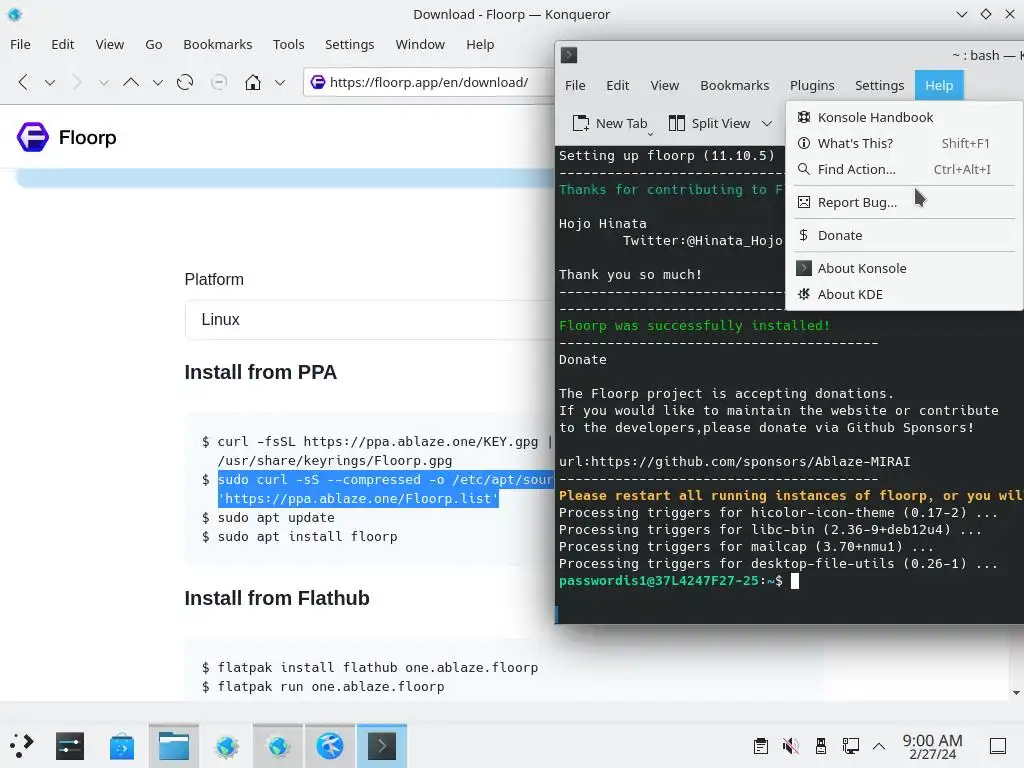Screen dimensions: 1024x768
Task: Click New Tab in Konsole toolbar
Action: (x=610, y=123)
